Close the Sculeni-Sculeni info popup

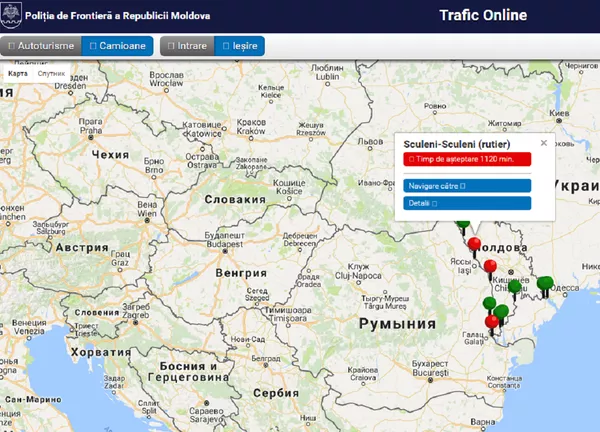pyautogui.click(x=543, y=143)
